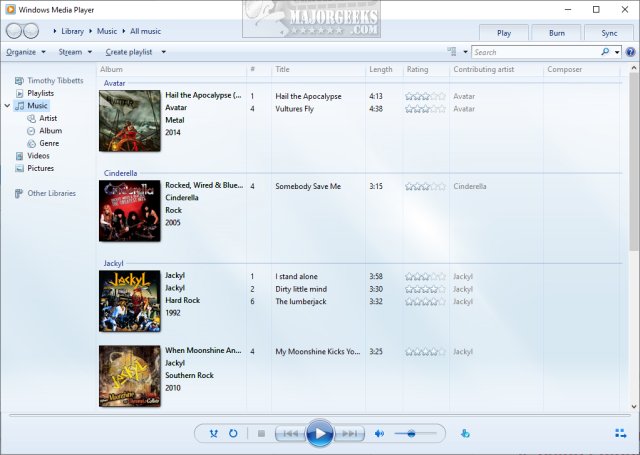This screenshot has height=455, width=640.
Task: Skip to next track
Action: pyautogui.click(x=349, y=433)
